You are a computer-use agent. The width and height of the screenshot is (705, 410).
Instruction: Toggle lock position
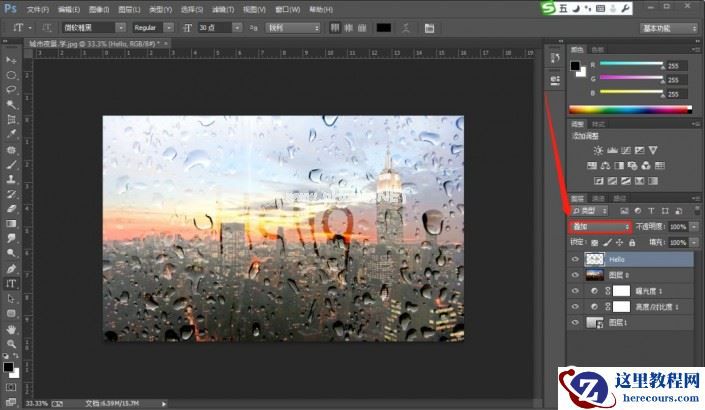[x=620, y=243]
